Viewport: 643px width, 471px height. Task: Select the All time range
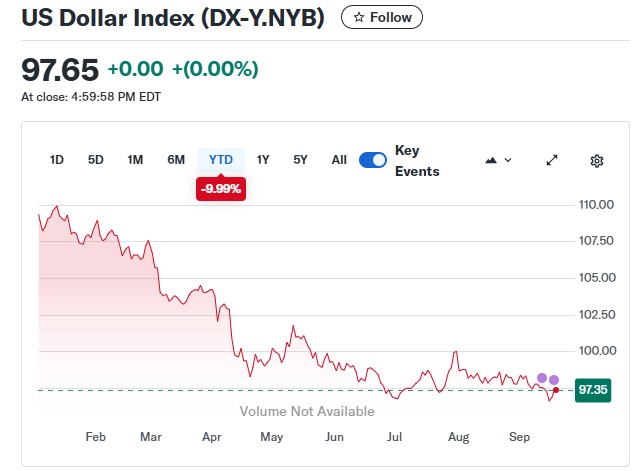click(x=339, y=160)
